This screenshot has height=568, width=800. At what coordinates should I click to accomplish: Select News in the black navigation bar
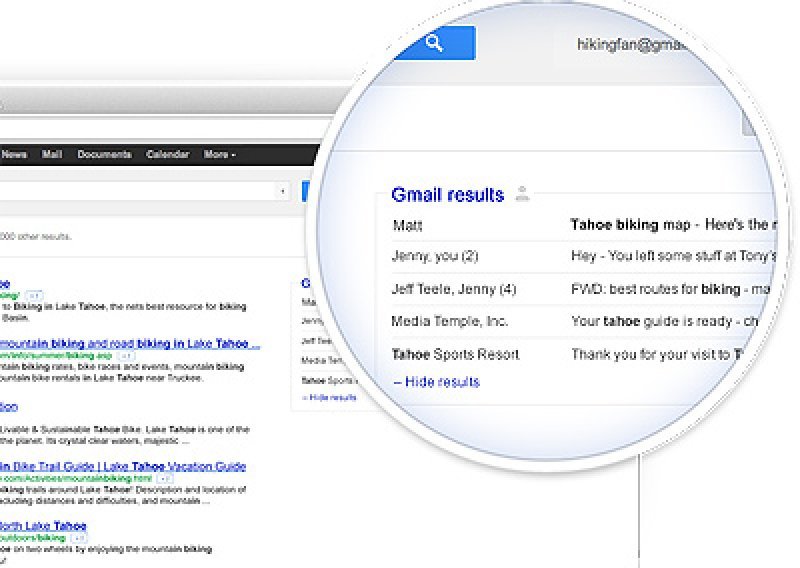pos(14,154)
